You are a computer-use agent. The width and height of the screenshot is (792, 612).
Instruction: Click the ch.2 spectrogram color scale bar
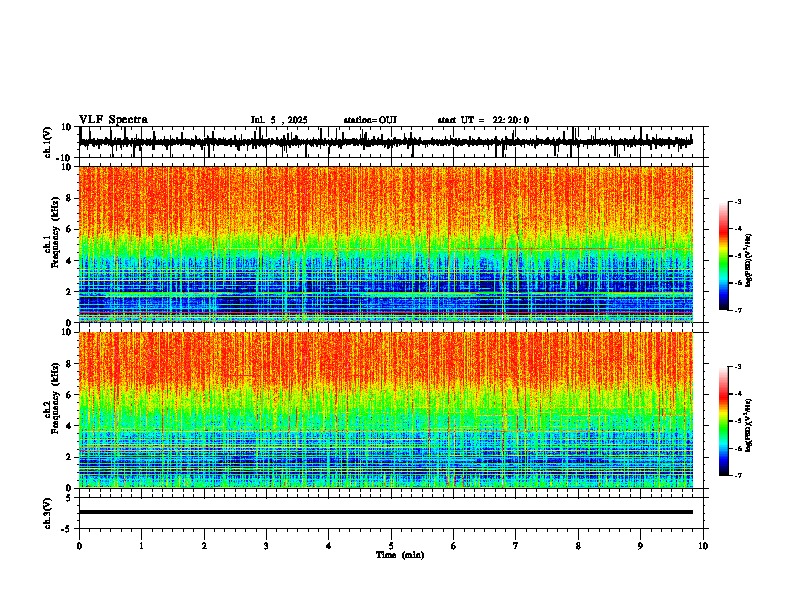click(x=723, y=421)
